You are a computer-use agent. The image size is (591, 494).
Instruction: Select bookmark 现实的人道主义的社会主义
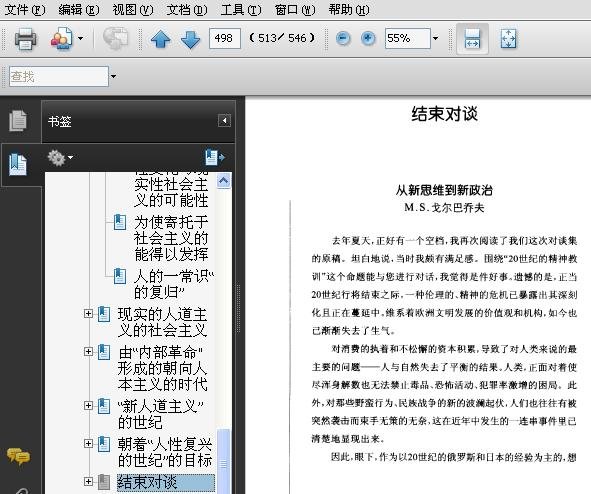point(162,322)
